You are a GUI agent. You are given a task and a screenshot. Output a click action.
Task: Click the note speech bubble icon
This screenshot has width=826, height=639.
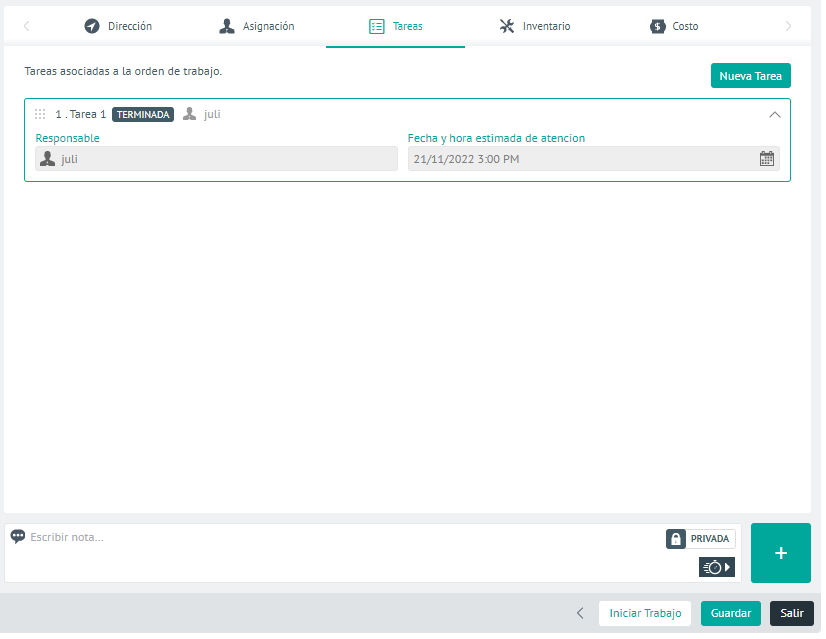click(x=18, y=537)
